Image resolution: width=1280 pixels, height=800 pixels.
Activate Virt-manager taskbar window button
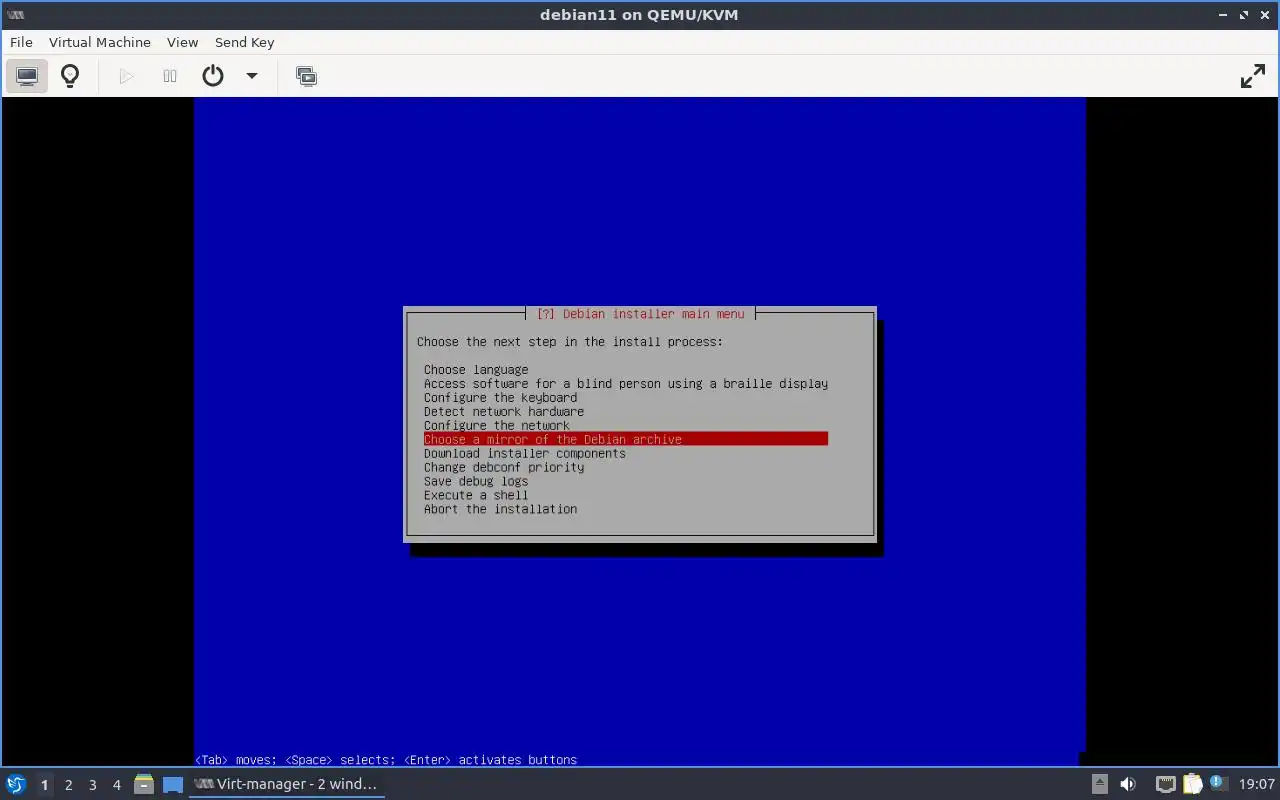[x=287, y=785]
